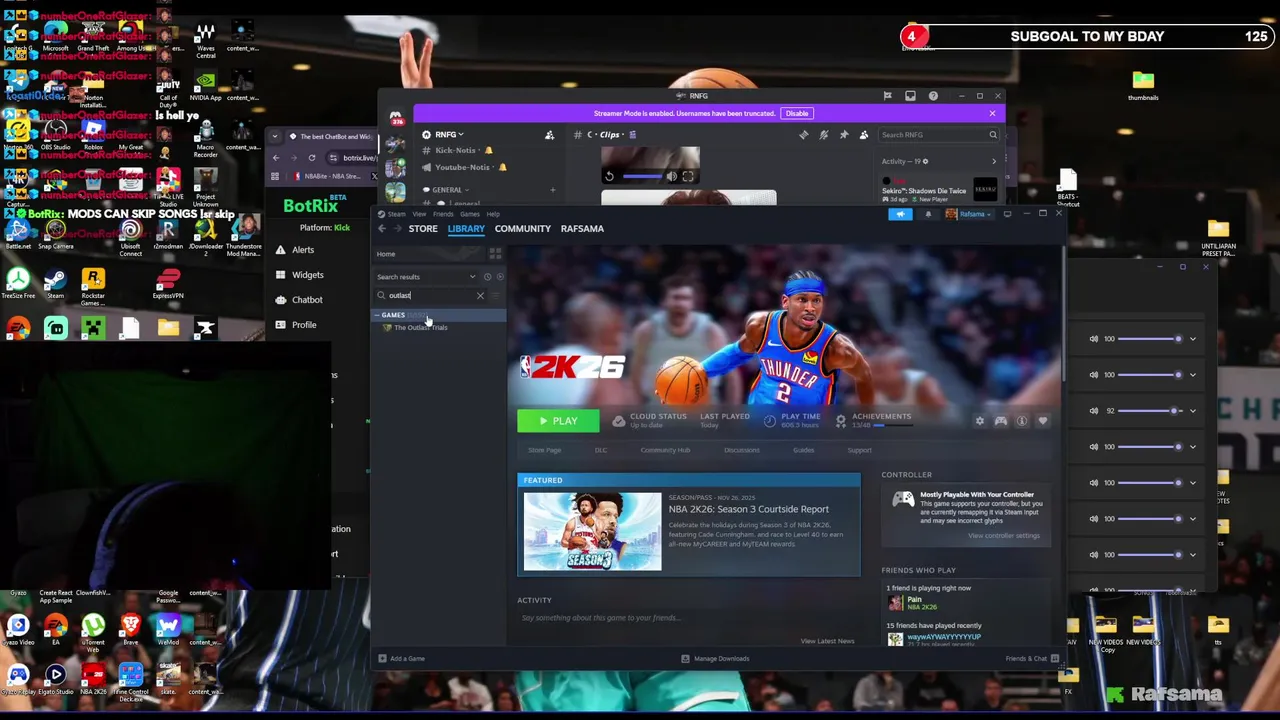Viewport: 1280px width, 720px height.
Task: Click ready to play icon in library
Action: 499,277
